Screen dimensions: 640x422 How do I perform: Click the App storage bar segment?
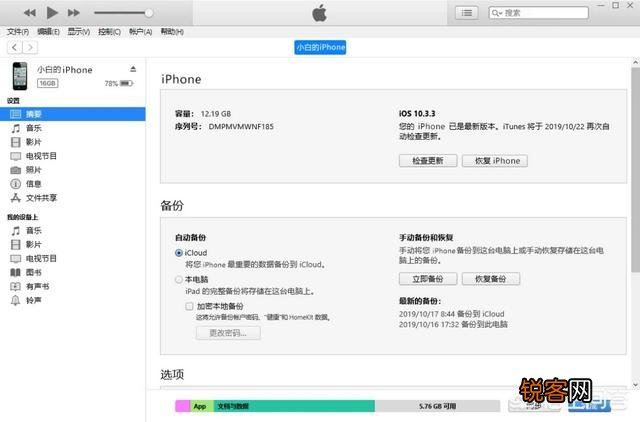pyautogui.click(x=202, y=406)
